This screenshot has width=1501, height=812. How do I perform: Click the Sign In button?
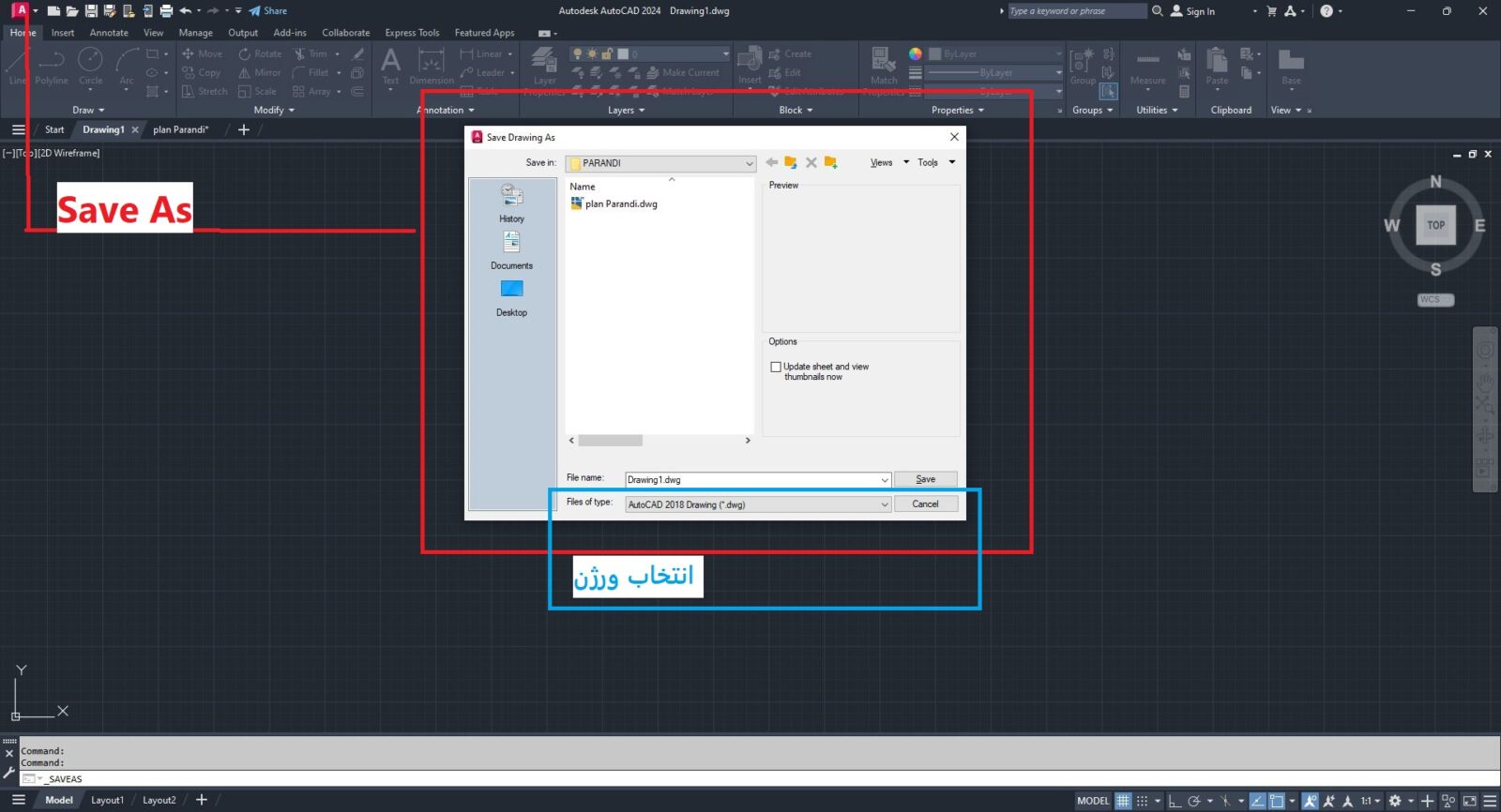click(x=1192, y=11)
